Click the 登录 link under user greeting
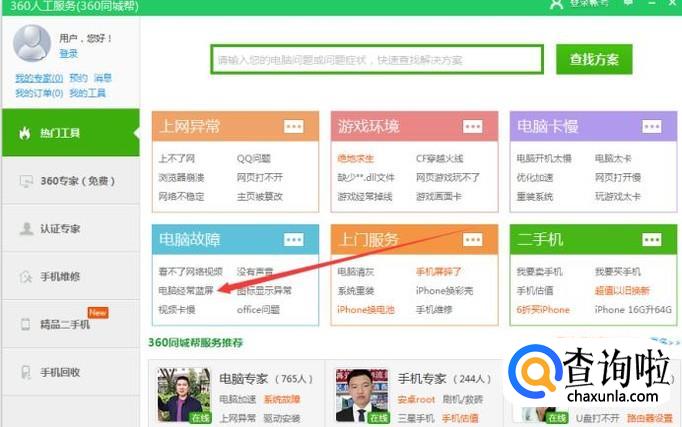Image resolution: width=682 pixels, height=427 pixels. pyautogui.click(x=68, y=54)
